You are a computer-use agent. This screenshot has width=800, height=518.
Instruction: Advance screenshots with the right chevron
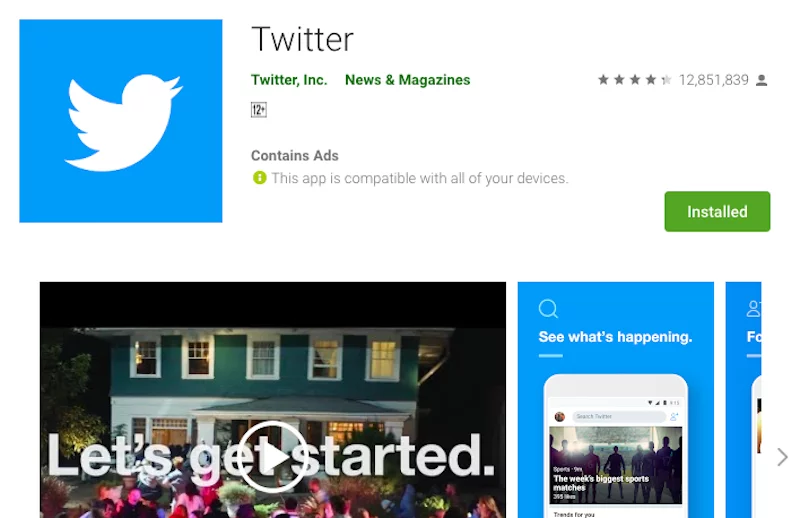782,457
